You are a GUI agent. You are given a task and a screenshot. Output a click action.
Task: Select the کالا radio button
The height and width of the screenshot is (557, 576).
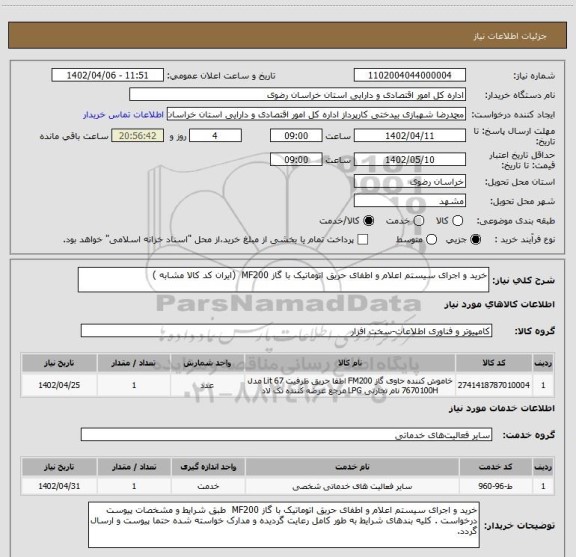457,220
